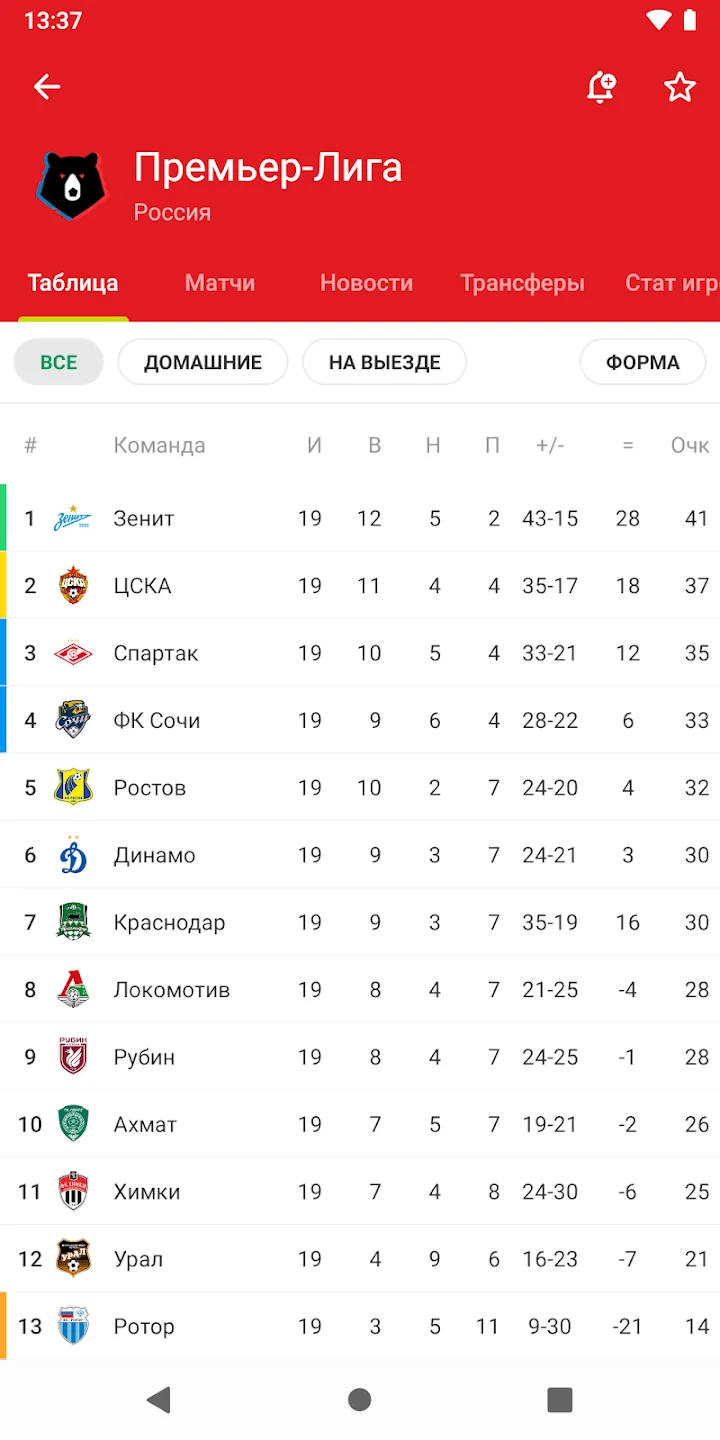The height and width of the screenshot is (1440, 720).
Task: Tap the Динамо club crest
Action: pos(72,855)
